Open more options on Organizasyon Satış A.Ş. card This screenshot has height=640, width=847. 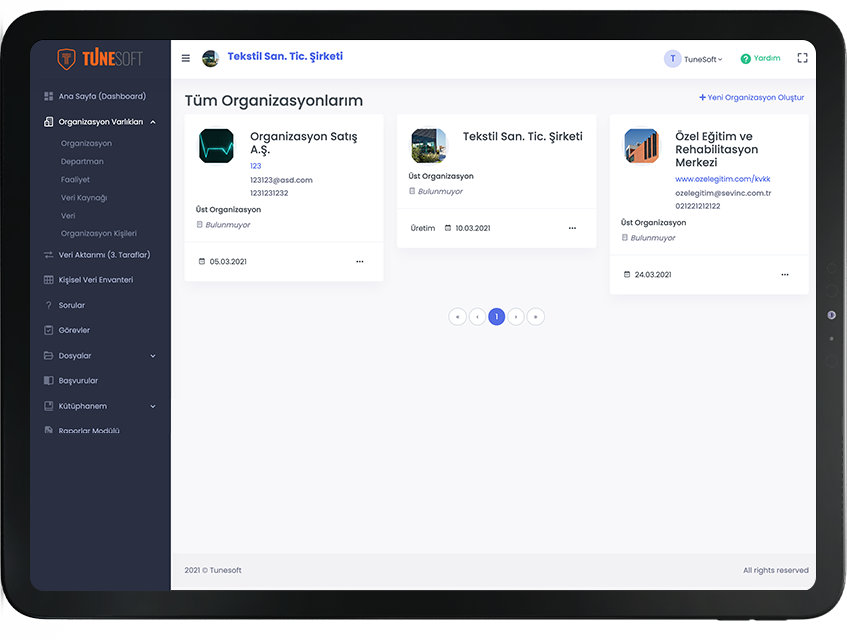pos(360,261)
